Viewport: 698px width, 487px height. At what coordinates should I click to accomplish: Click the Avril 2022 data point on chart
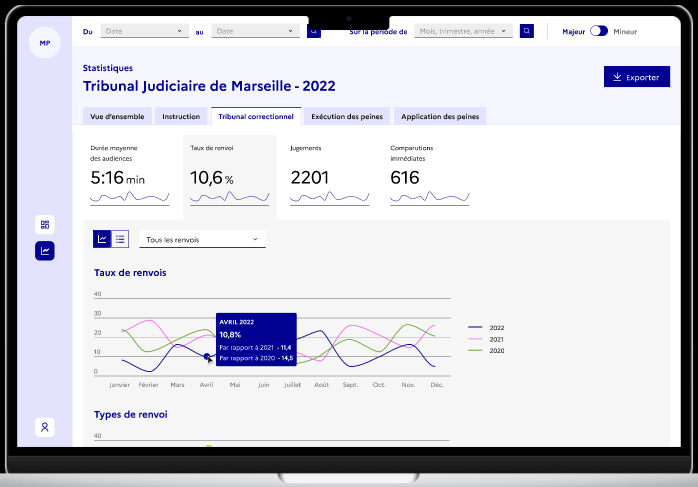click(x=207, y=356)
